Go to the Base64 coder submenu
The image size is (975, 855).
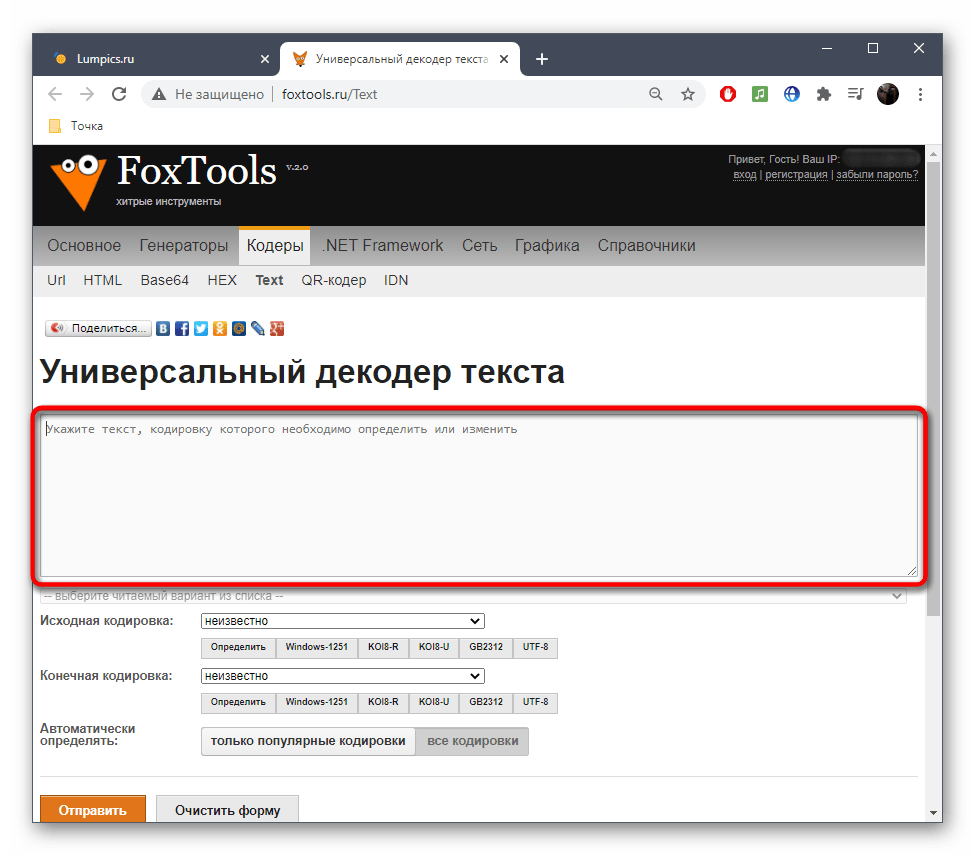[164, 280]
